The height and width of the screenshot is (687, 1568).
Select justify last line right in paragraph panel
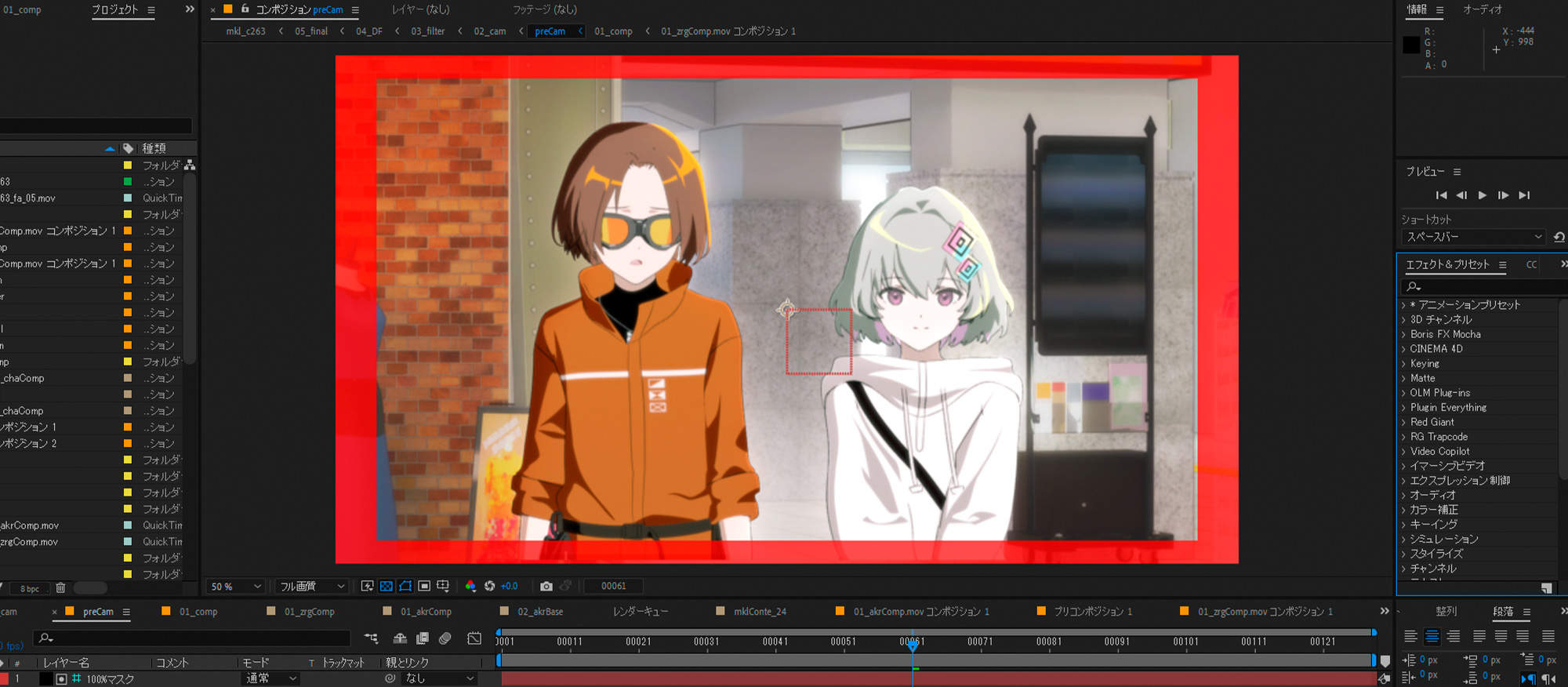(1523, 636)
